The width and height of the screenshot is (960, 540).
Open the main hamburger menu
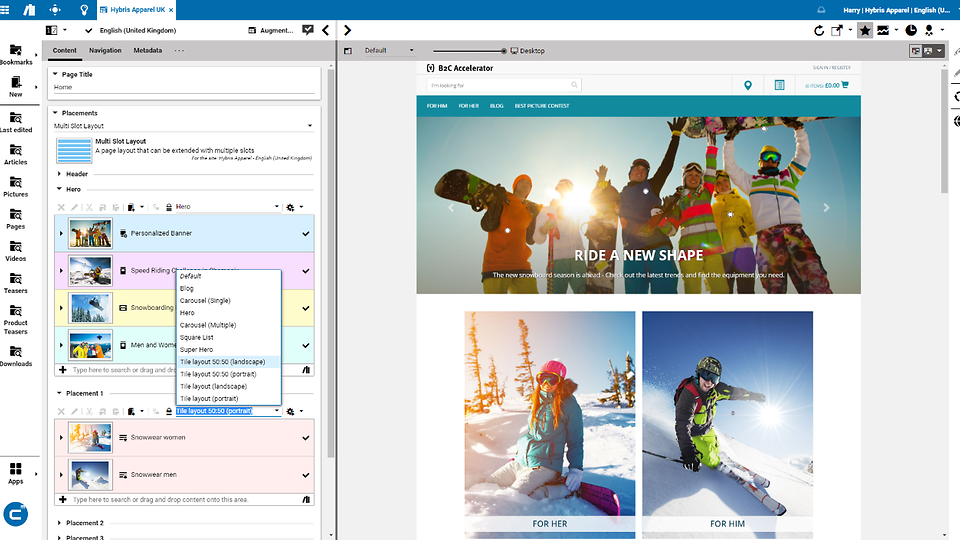[x=5, y=10]
